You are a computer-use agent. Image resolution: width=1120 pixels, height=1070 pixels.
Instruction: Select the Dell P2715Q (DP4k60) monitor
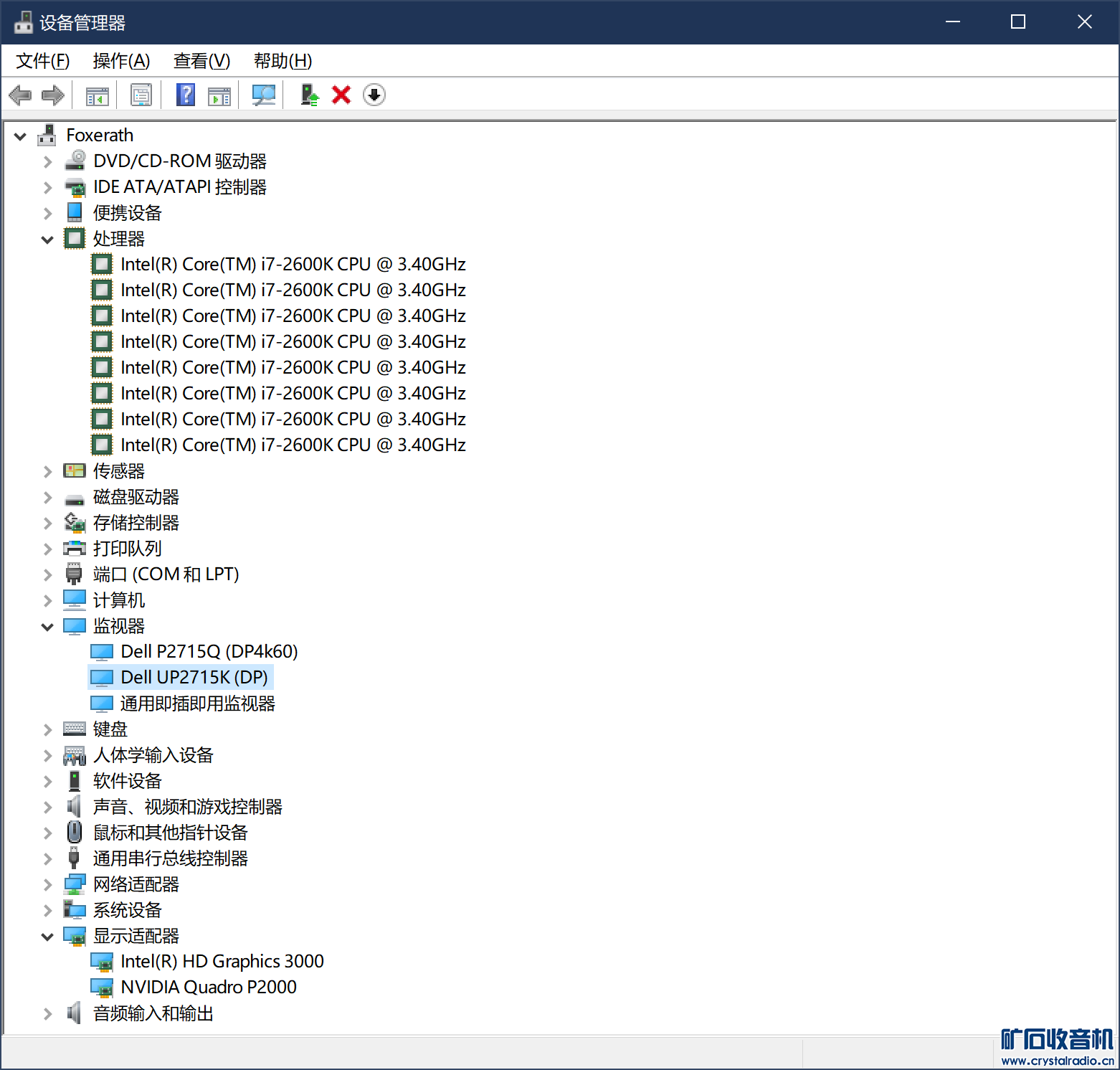click(209, 651)
